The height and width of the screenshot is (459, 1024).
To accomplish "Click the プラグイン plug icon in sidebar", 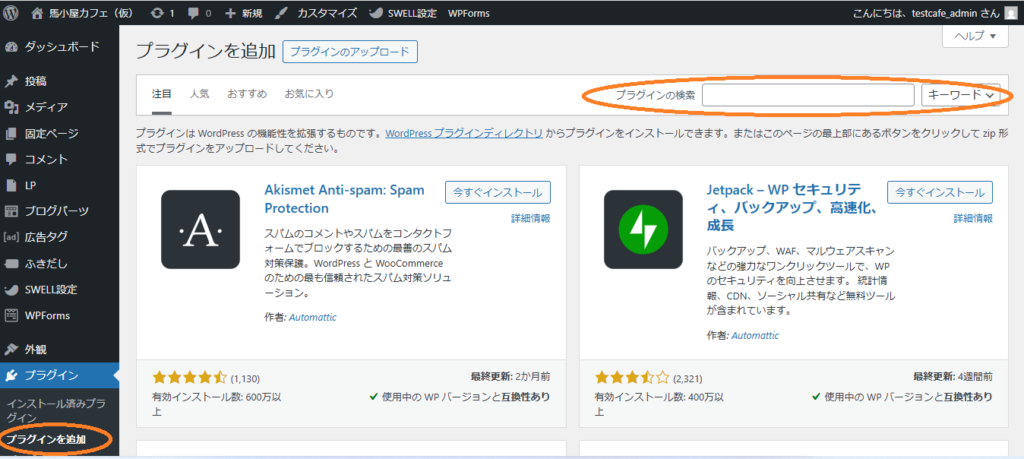I will (x=11, y=375).
